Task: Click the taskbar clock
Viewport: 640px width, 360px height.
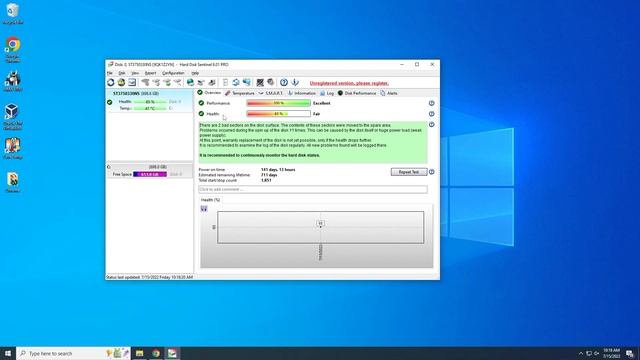Action: 612,353
